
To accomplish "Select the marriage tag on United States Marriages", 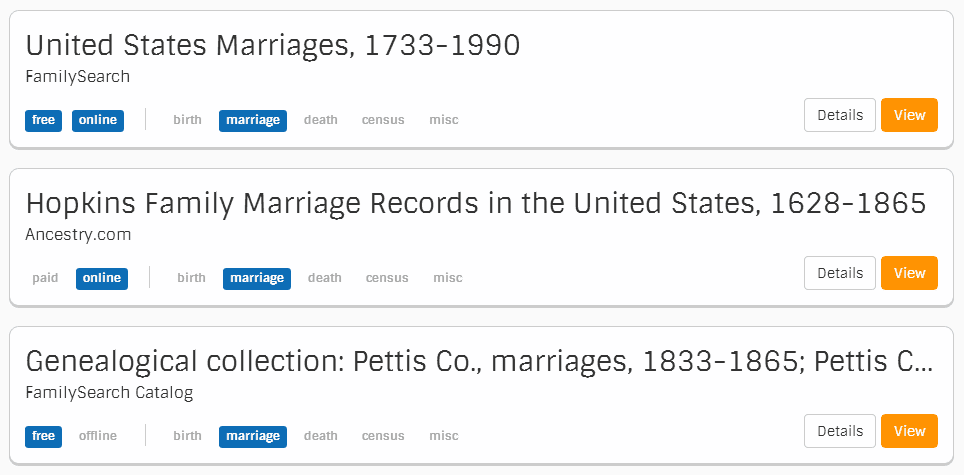I will tap(253, 120).
